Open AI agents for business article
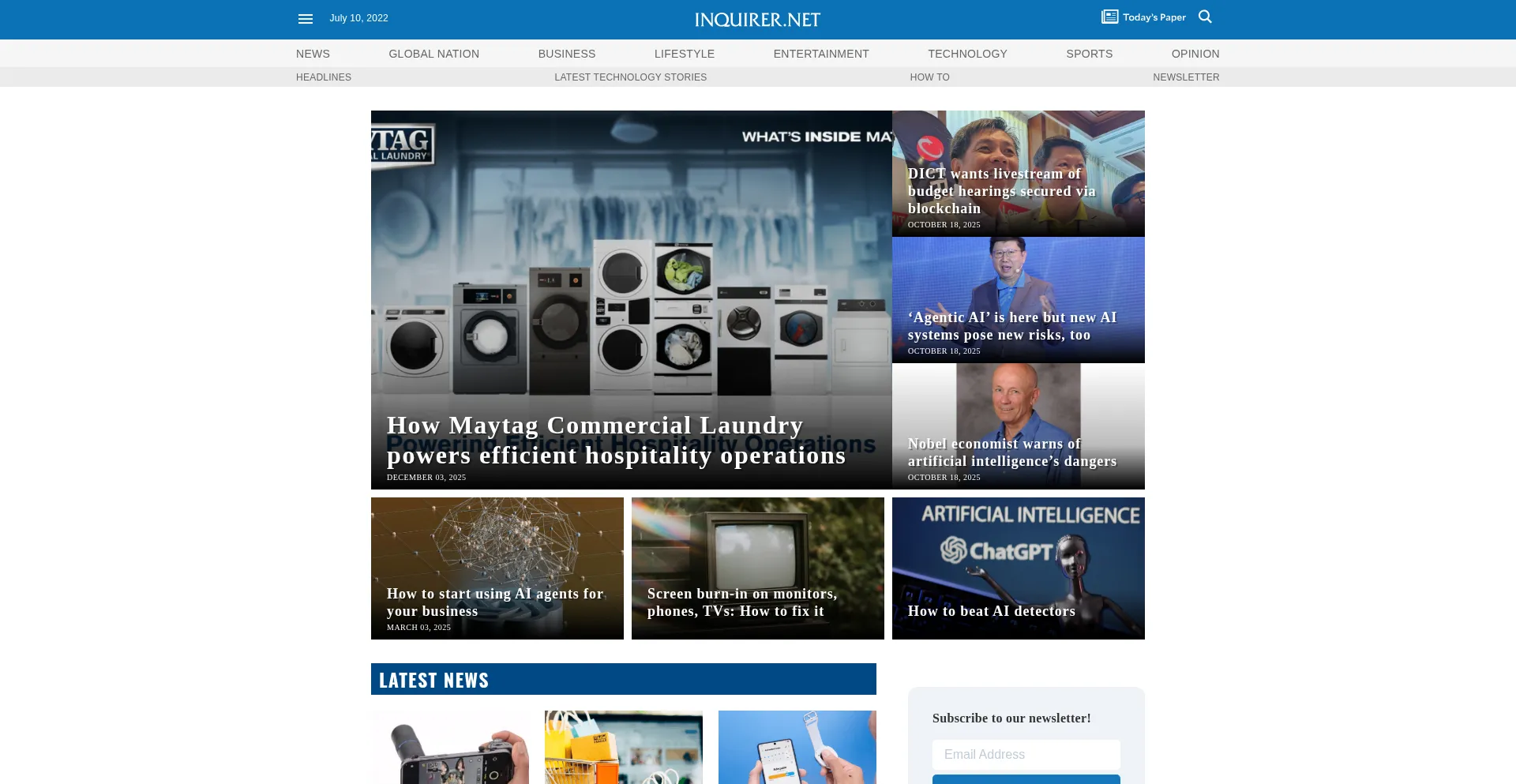This screenshot has height=784, width=1516. 495,602
